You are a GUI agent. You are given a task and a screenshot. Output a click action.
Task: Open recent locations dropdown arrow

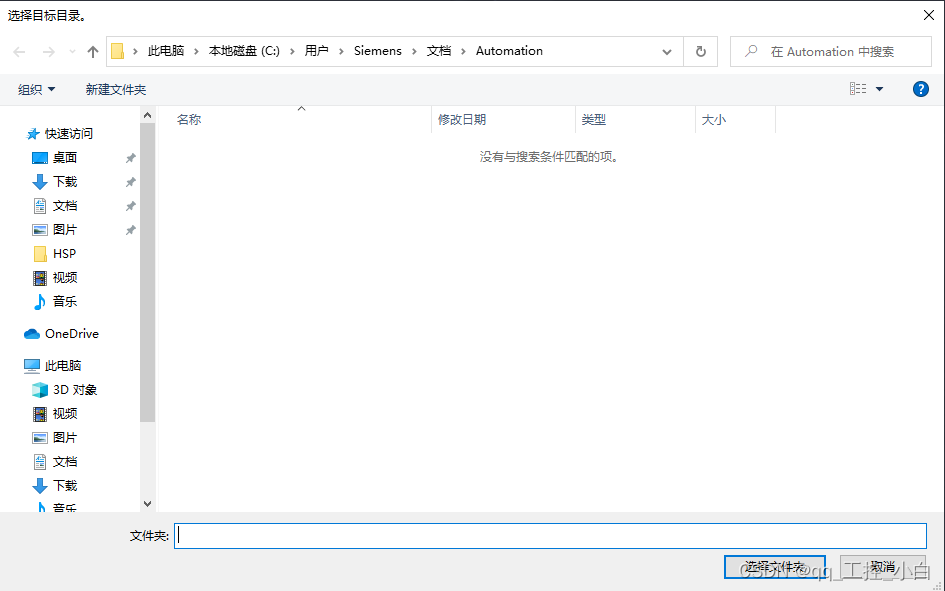pos(72,52)
